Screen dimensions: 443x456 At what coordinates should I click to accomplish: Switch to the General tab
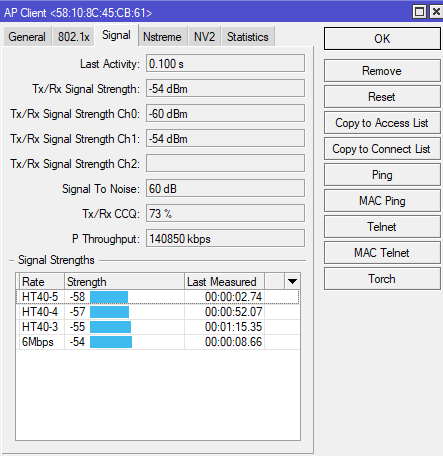pyautogui.click(x=27, y=37)
